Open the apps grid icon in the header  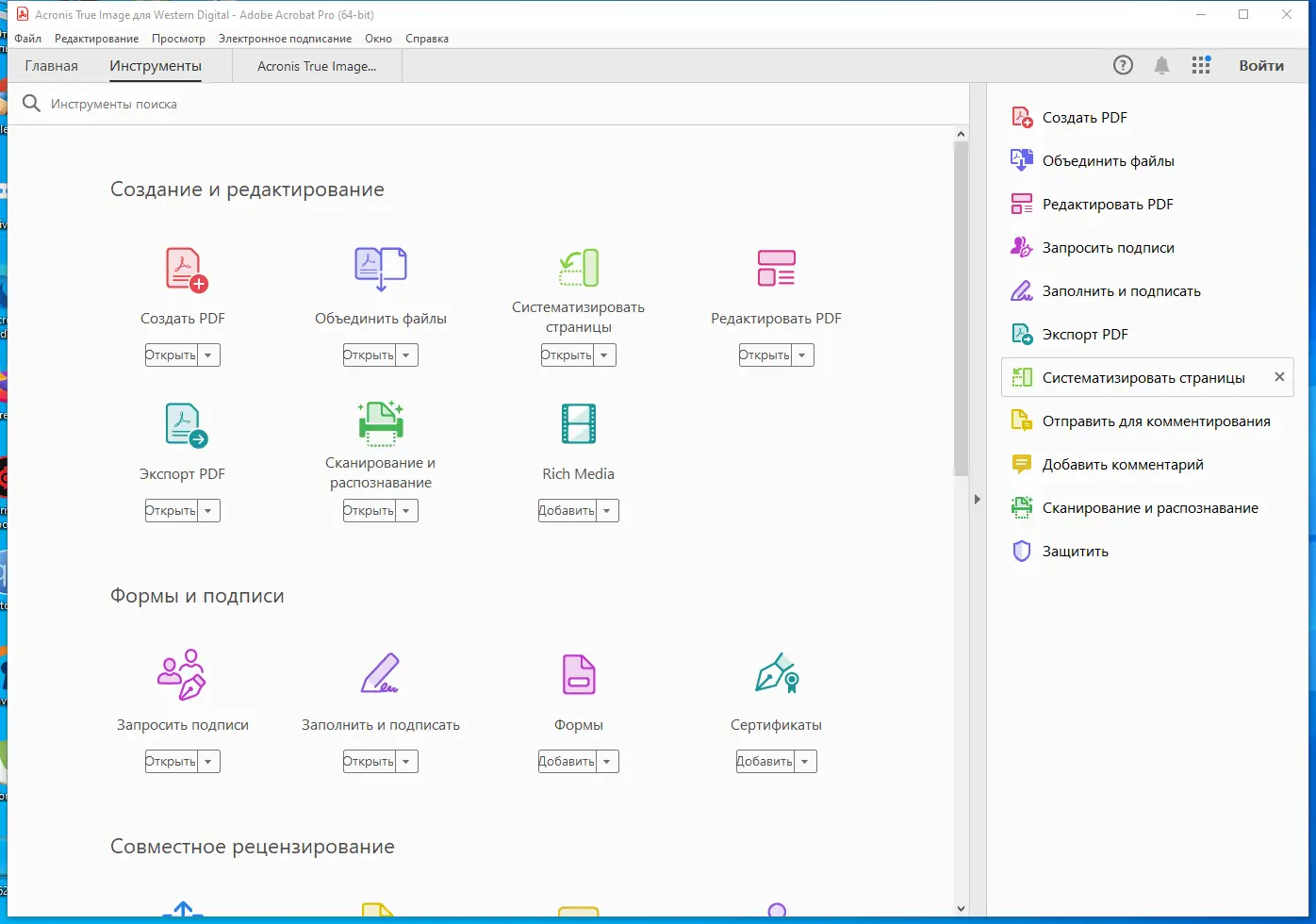[x=1201, y=65]
